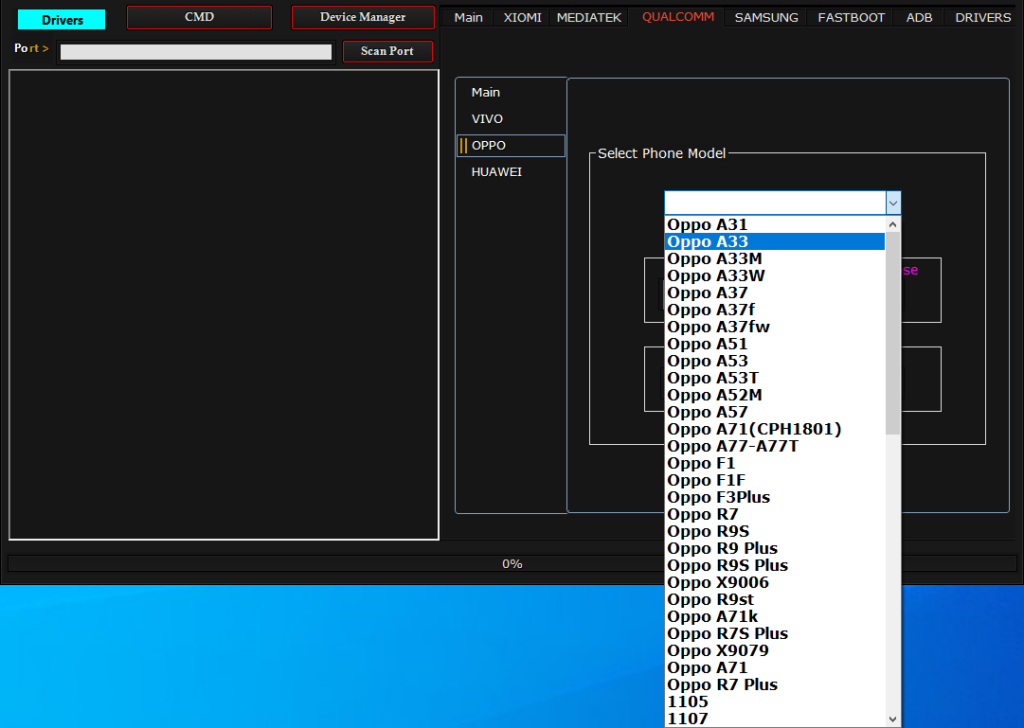Select the QUALCOMM tab

(x=678, y=17)
